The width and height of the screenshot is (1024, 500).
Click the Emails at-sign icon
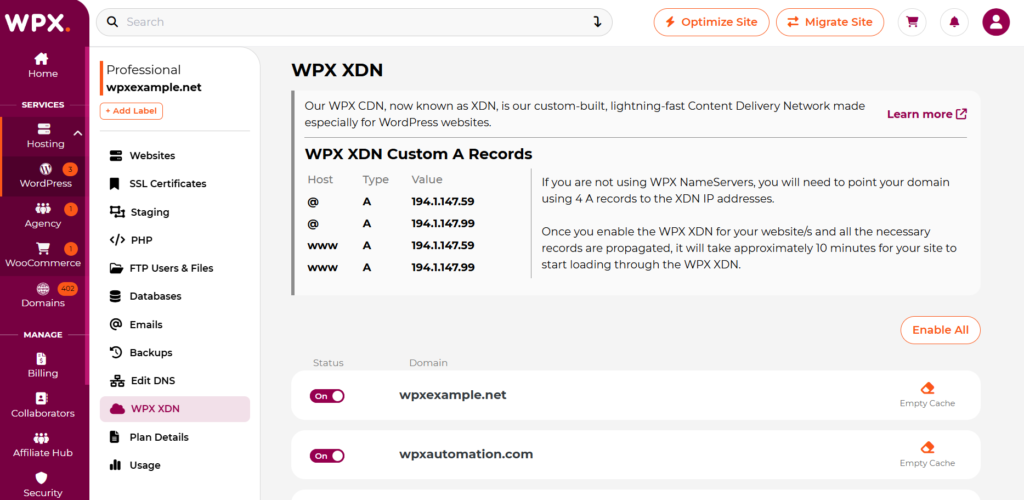pyautogui.click(x=116, y=324)
